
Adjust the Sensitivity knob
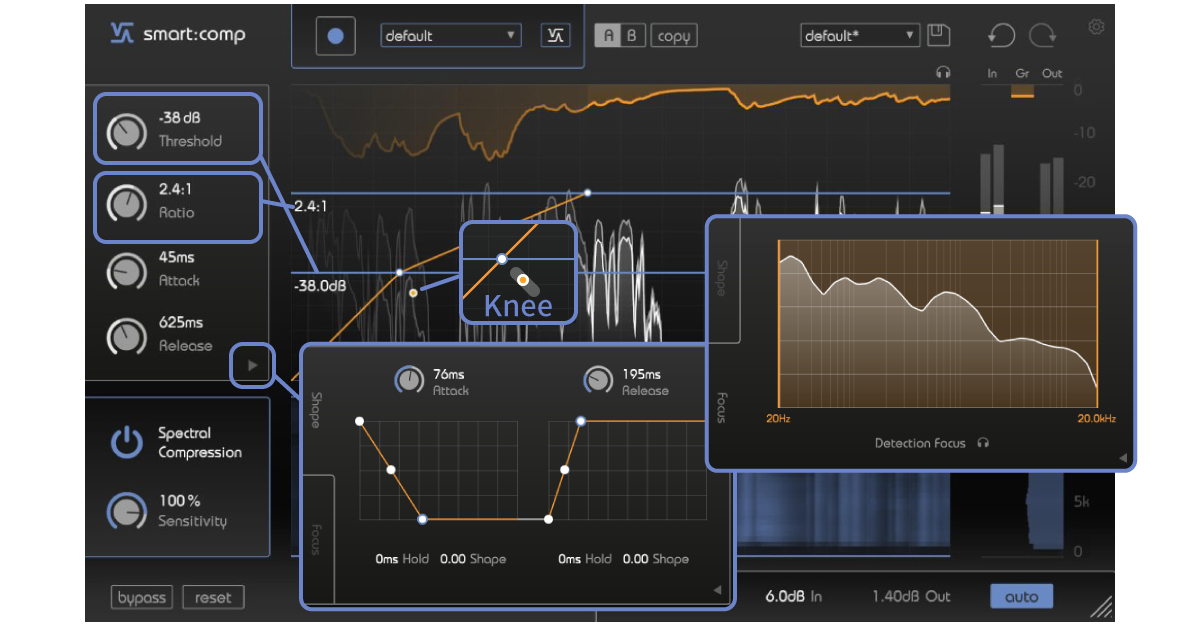pyautogui.click(x=126, y=510)
